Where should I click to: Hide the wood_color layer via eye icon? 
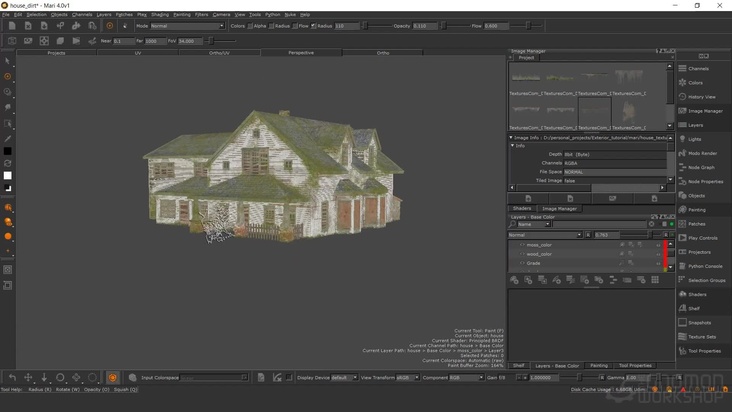point(522,254)
